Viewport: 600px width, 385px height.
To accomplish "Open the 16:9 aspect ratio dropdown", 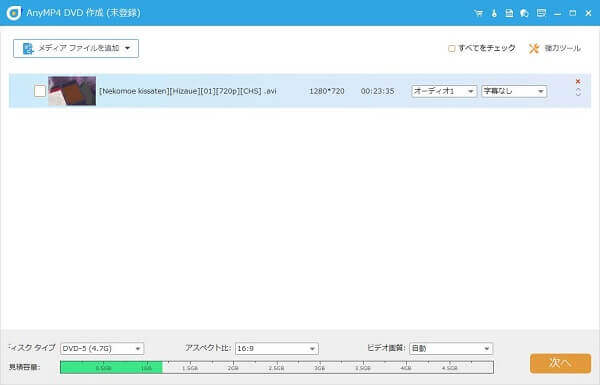I will [x=277, y=349].
